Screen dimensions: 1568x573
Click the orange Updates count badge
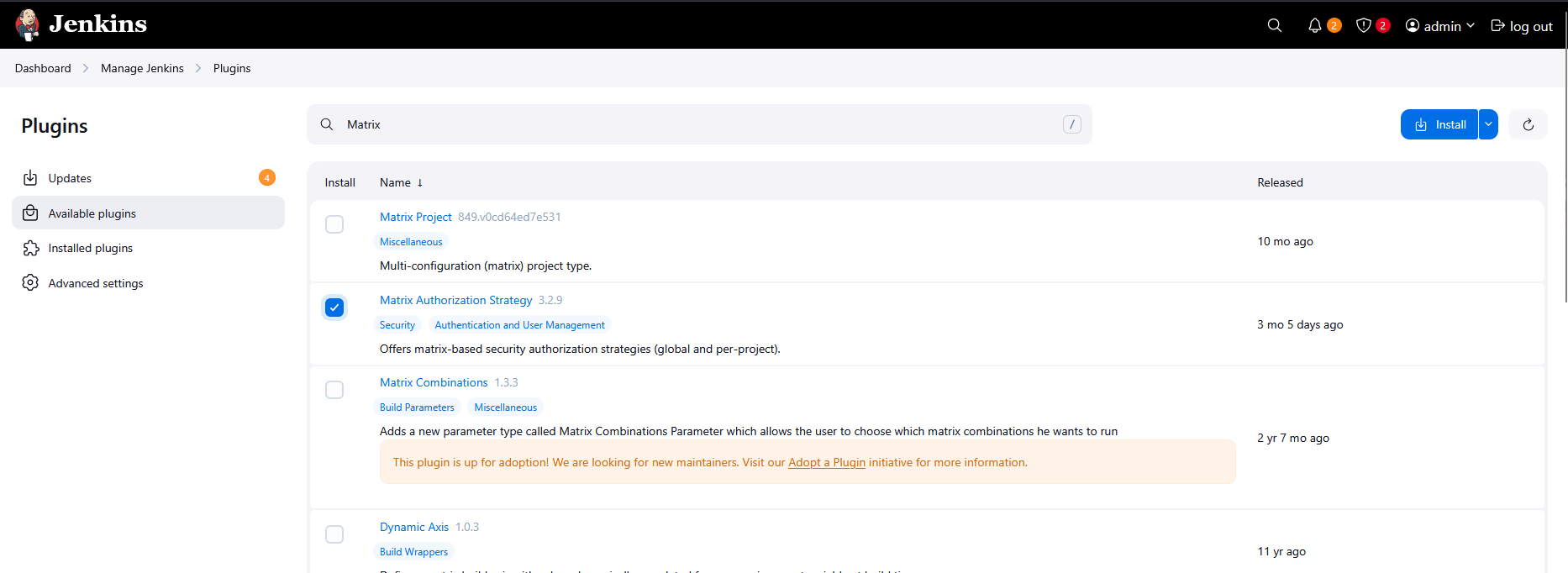[x=267, y=177]
